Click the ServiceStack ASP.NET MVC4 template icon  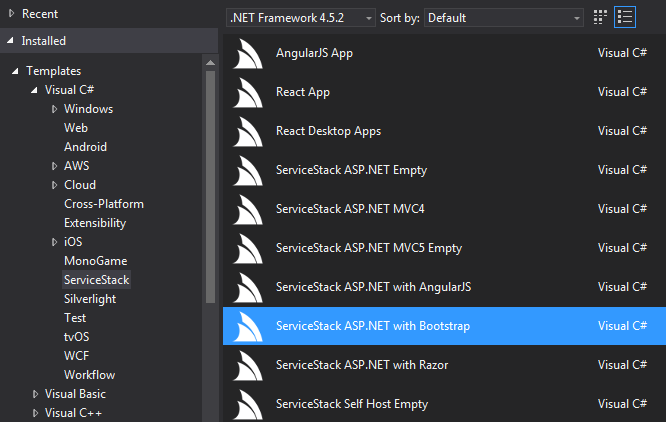(x=248, y=209)
